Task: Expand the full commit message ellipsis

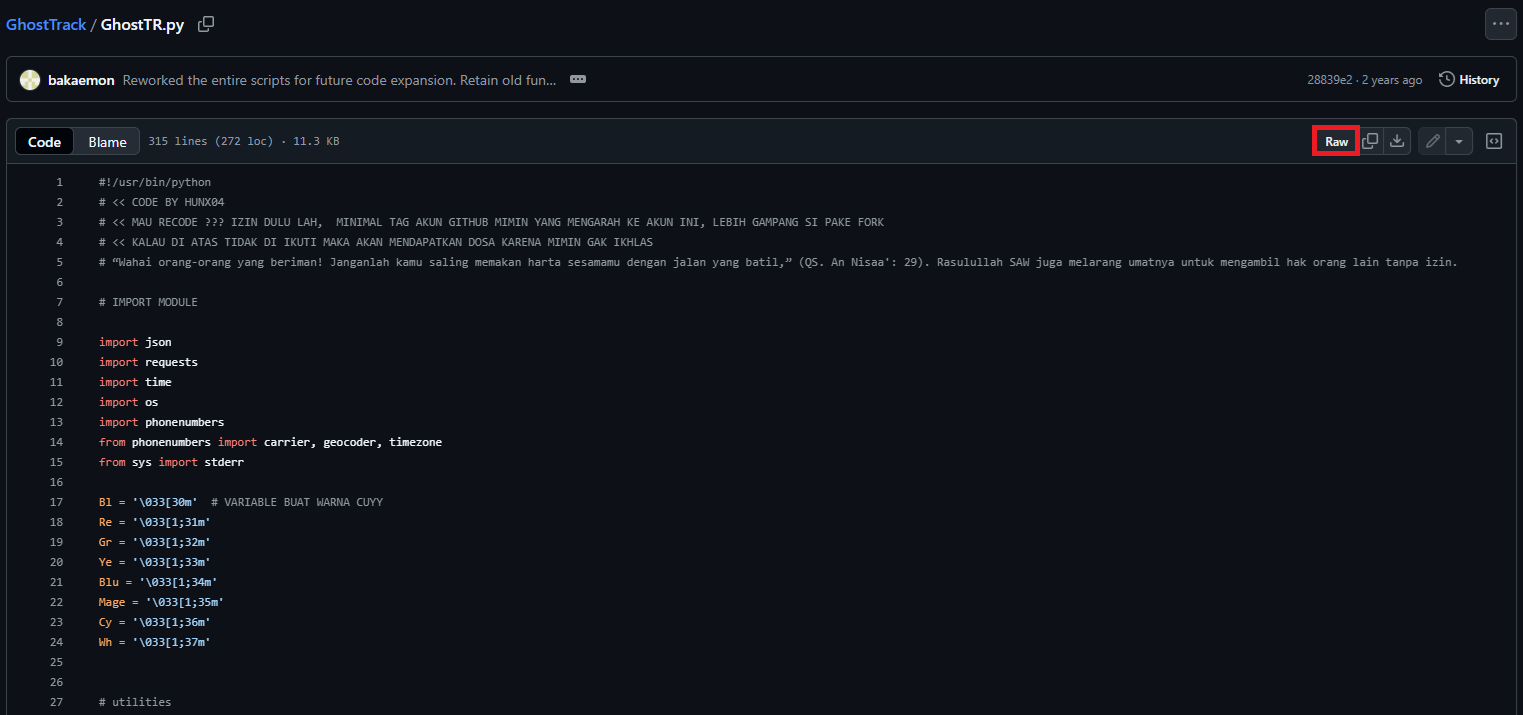Action: tap(577, 80)
